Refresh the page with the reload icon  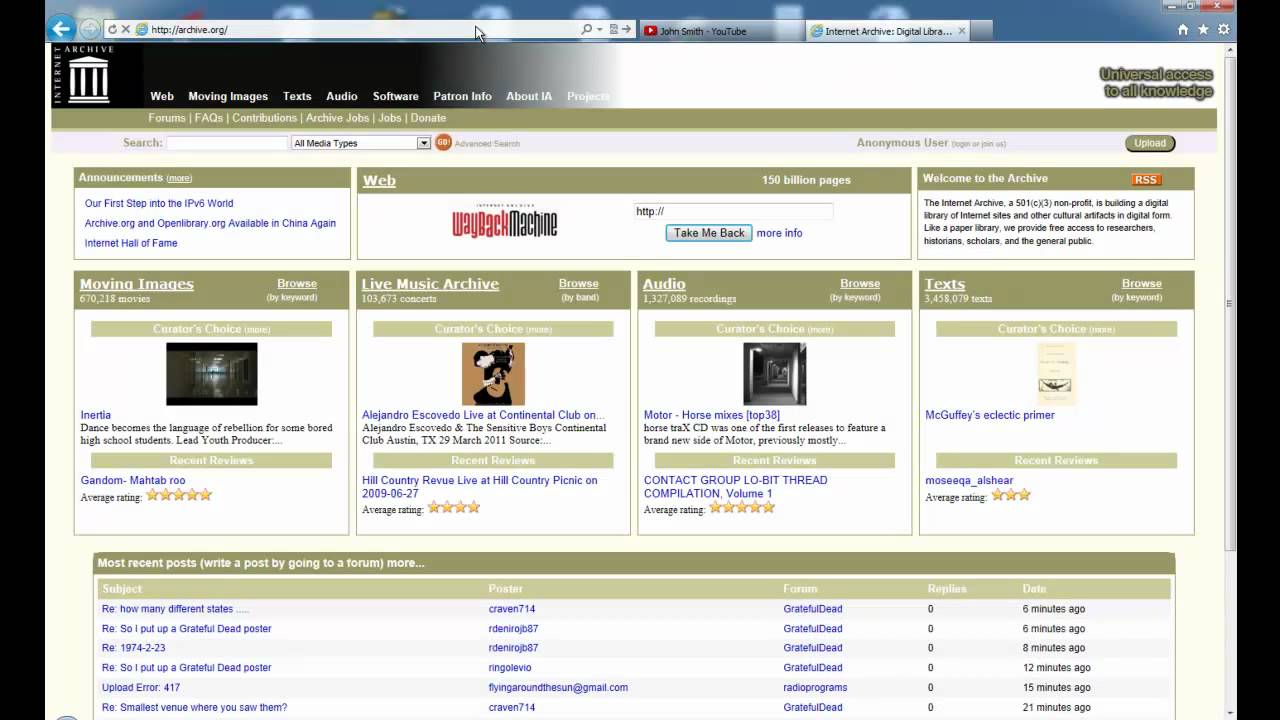(x=111, y=30)
